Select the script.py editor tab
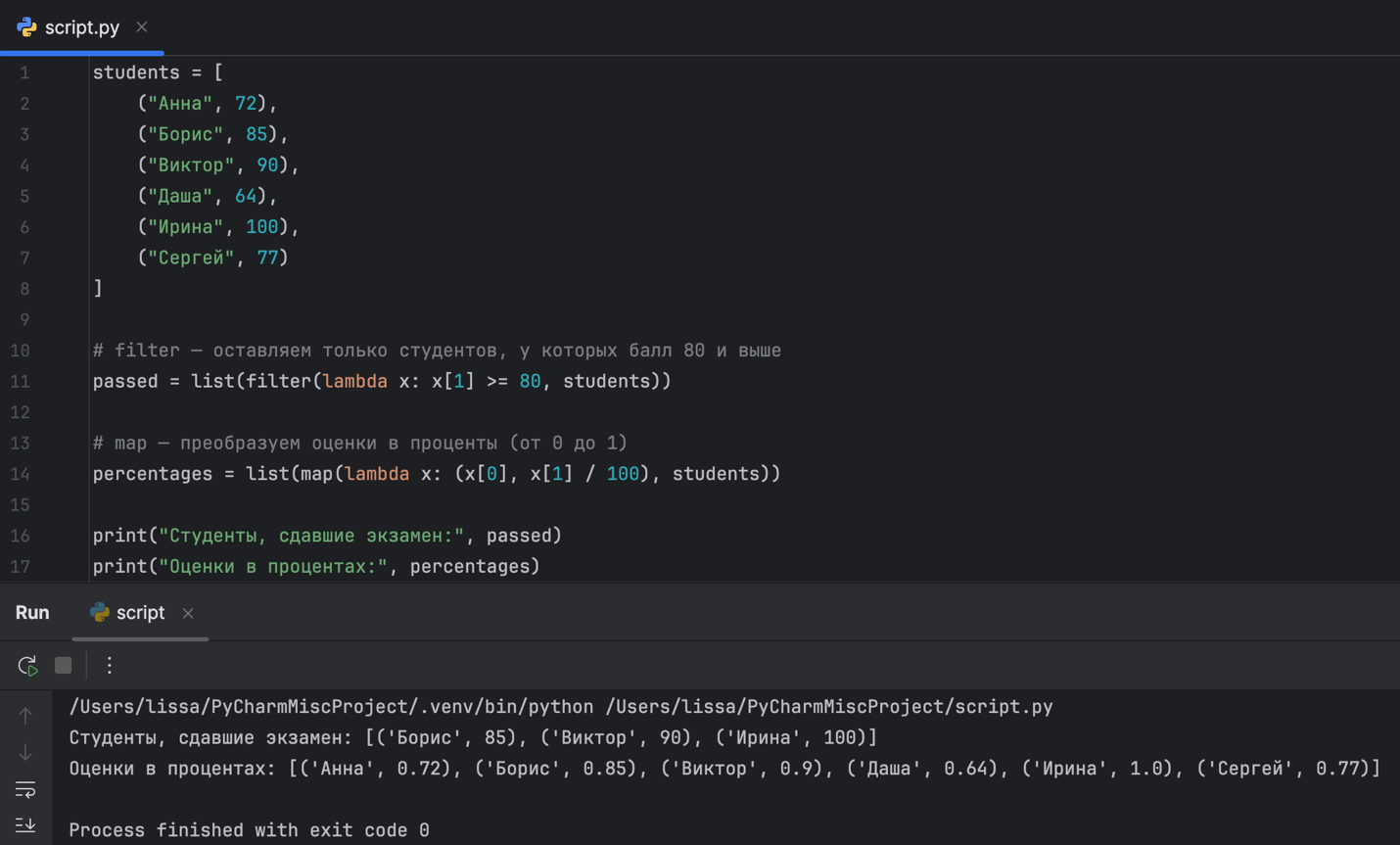The image size is (1400, 845). [x=82, y=27]
